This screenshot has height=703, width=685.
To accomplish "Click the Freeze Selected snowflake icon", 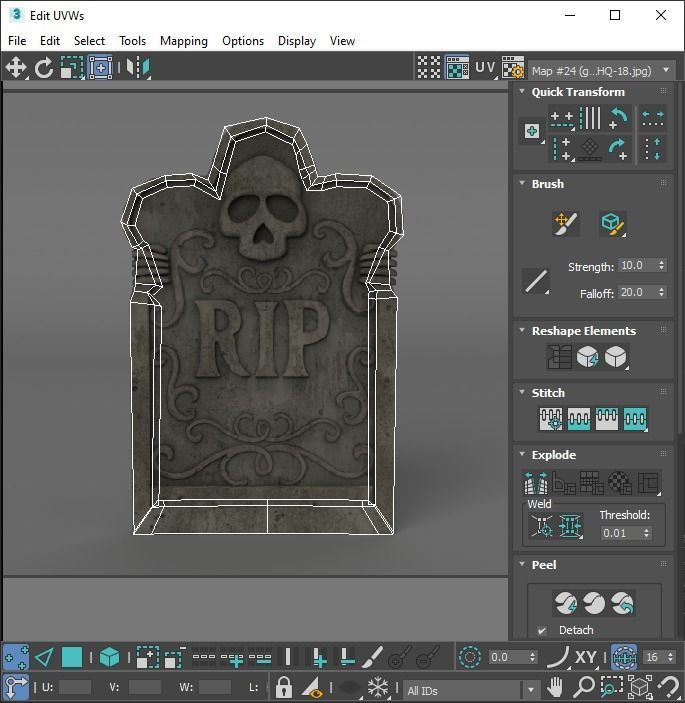I will click(x=377, y=686).
